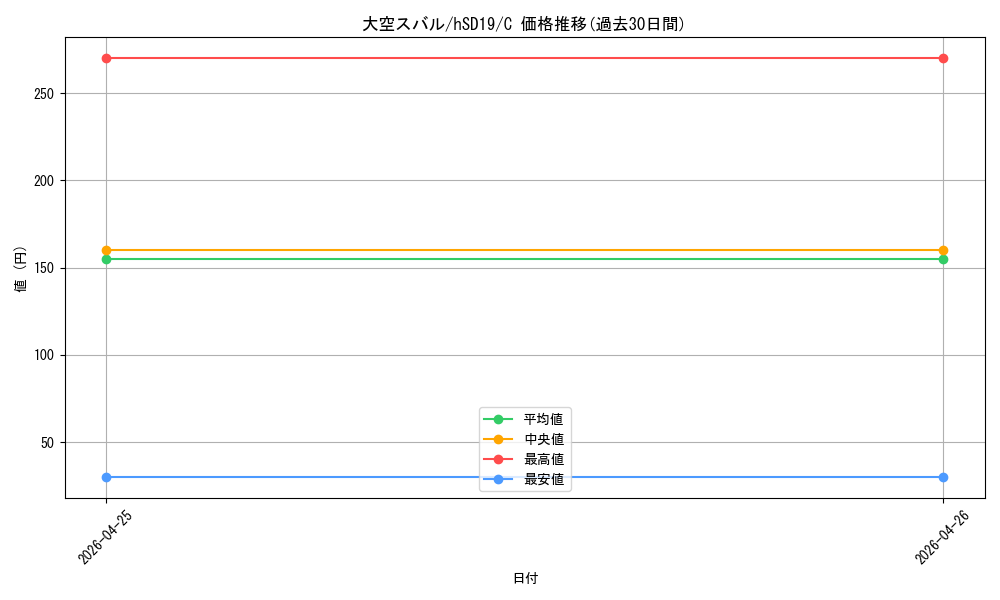Click the 100 y-axis tick label
The image size is (1000, 600).
pyautogui.click(x=44, y=356)
